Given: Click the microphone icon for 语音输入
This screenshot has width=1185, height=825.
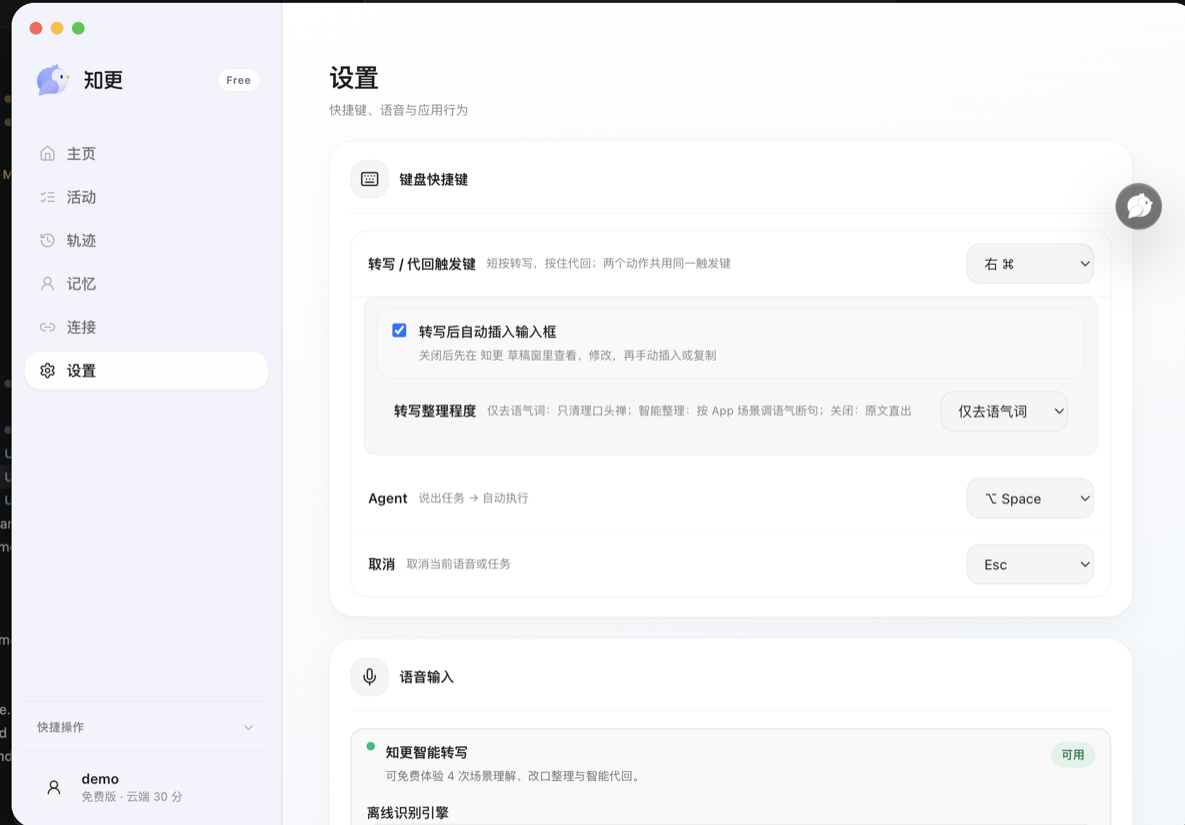Looking at the screenshot, I should click(x=370, y=677).
